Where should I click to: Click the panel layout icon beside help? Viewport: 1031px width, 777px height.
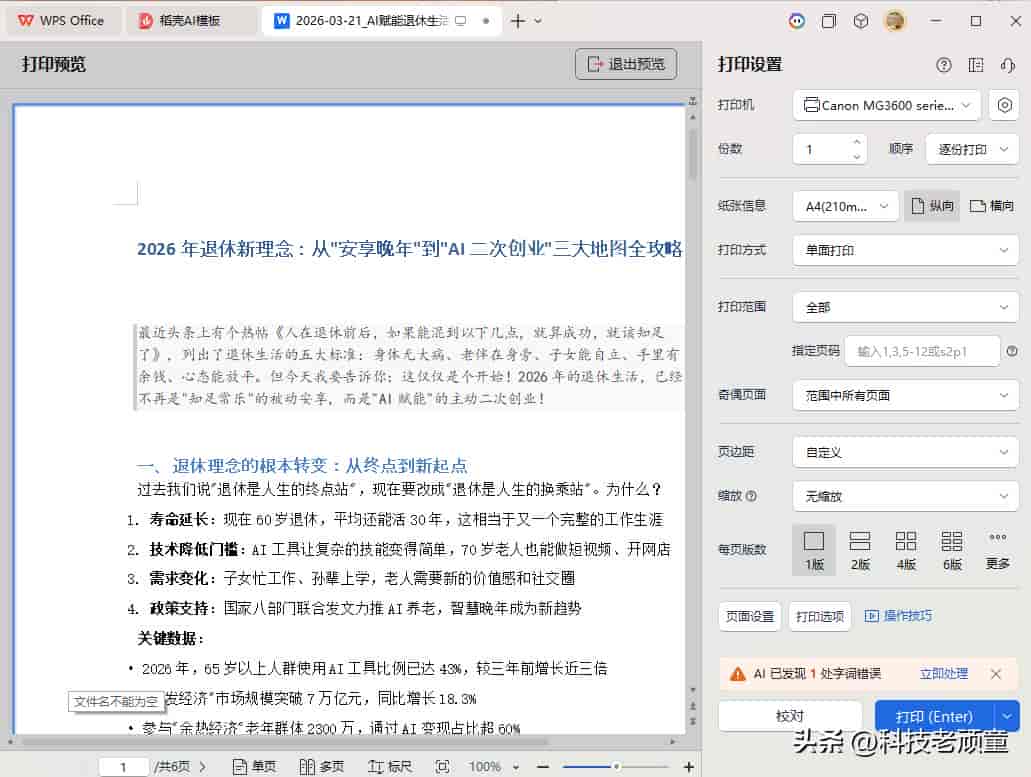tap(976, 65)
